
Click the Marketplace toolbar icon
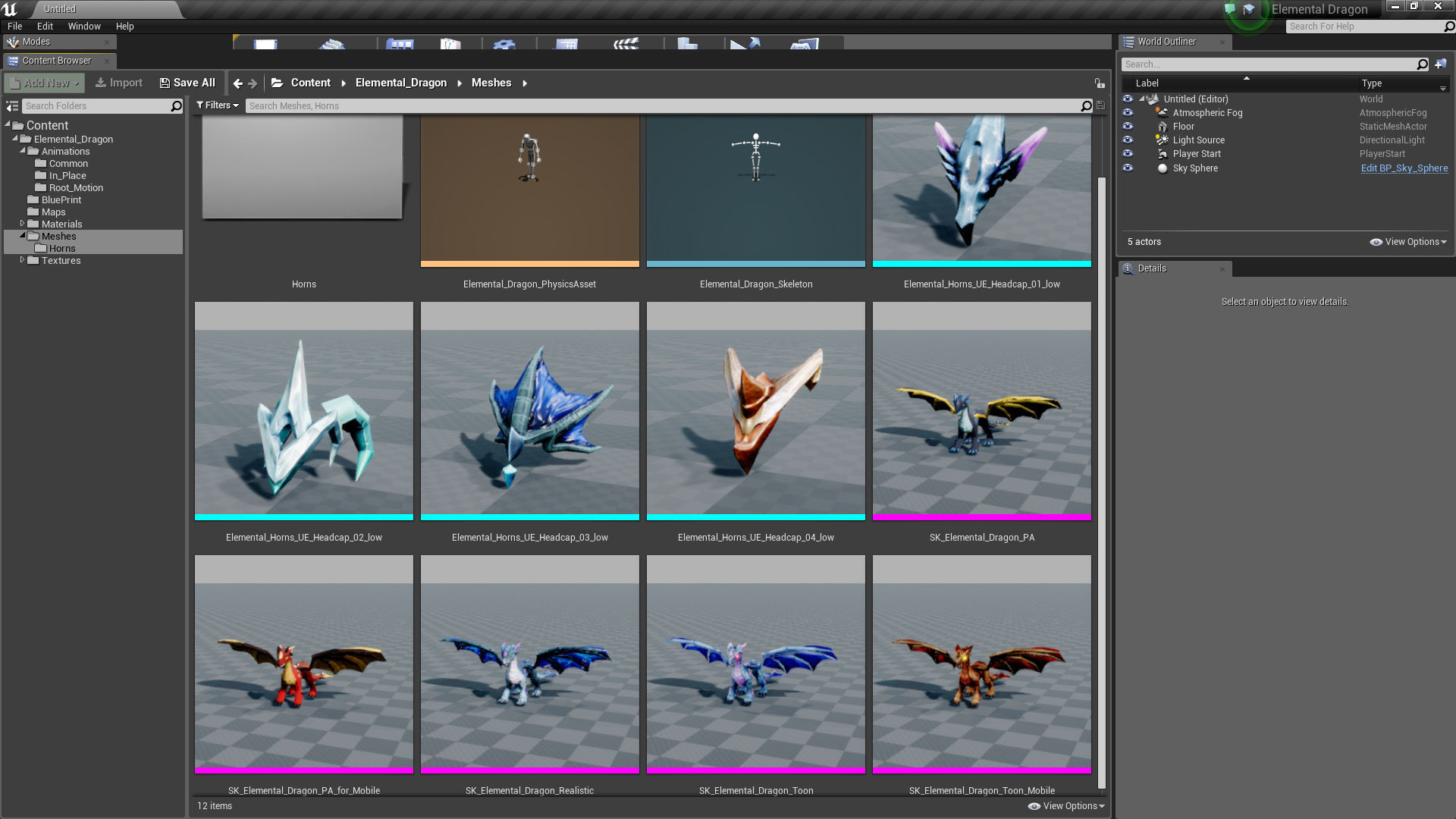450,44
